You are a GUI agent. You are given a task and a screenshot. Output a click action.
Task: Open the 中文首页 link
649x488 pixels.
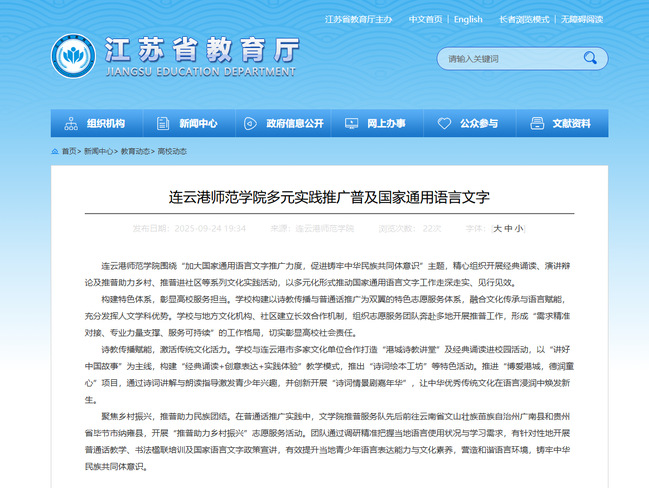[x=424, y=19]
